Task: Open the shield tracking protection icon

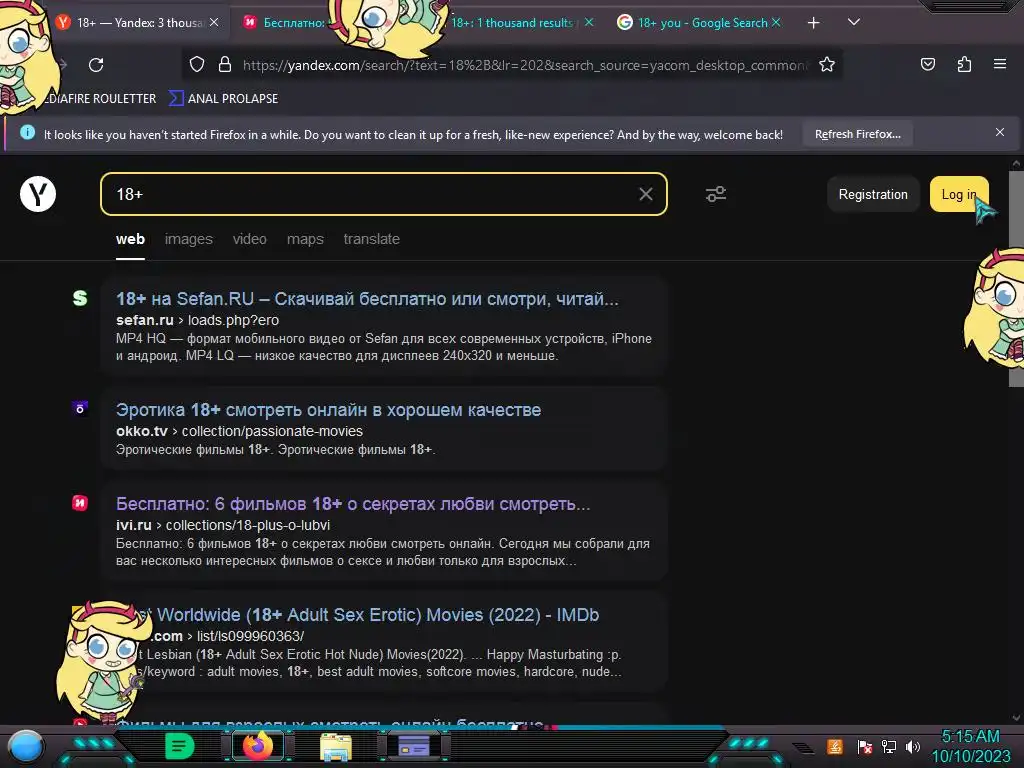Action: (x=197, y=65)
